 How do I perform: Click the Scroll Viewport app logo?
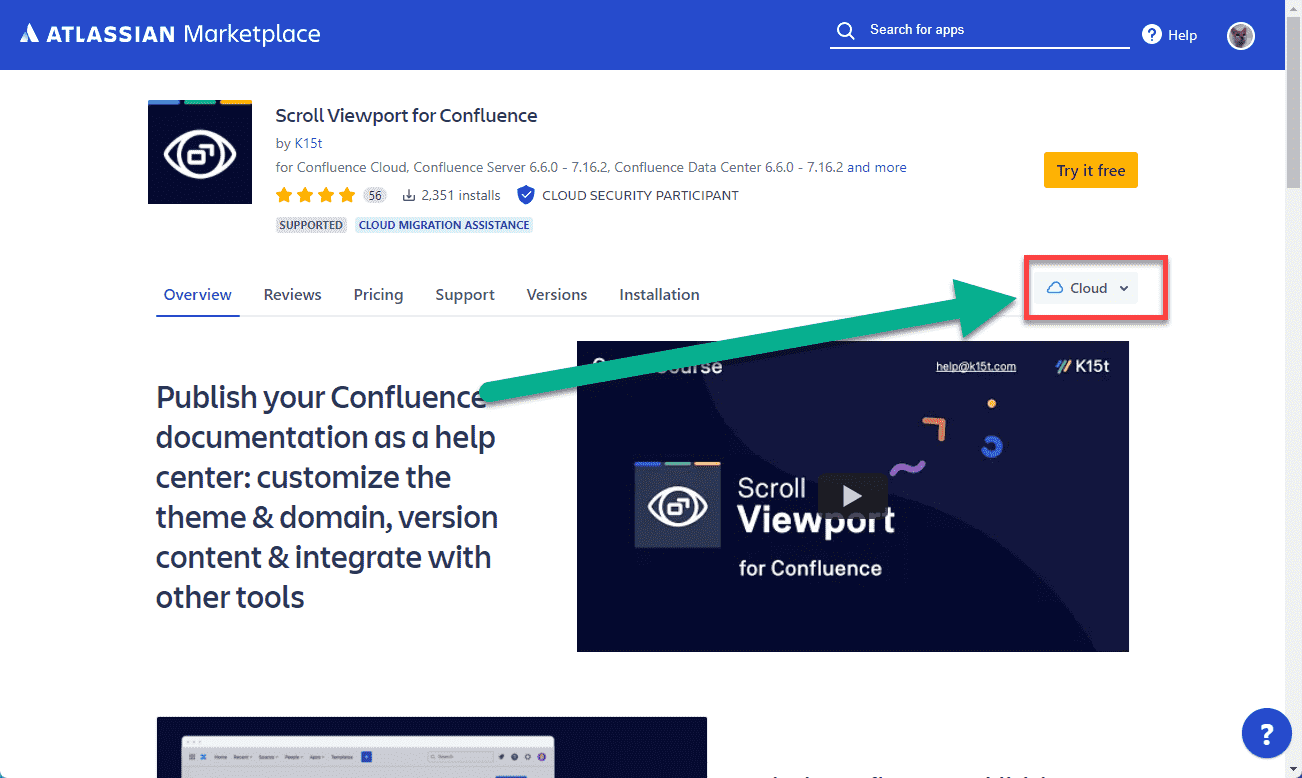click(x=200, y=152)
